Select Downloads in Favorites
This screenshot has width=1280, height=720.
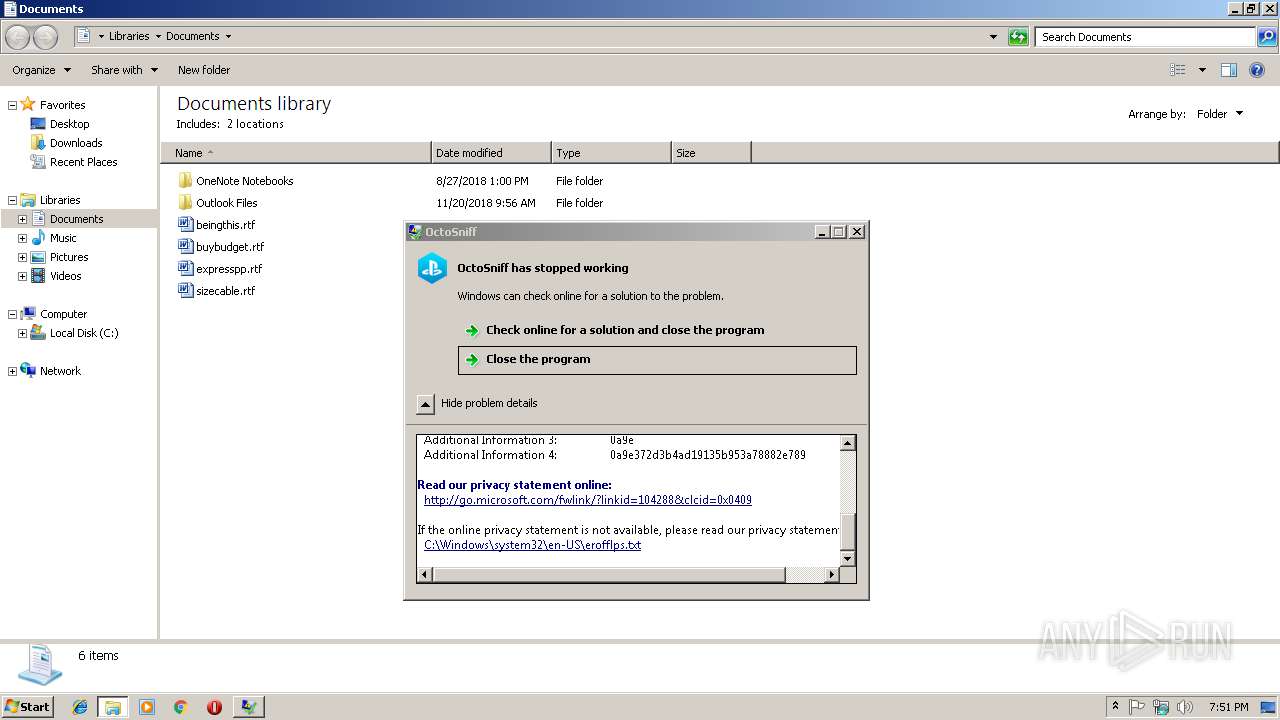[76, 143]
